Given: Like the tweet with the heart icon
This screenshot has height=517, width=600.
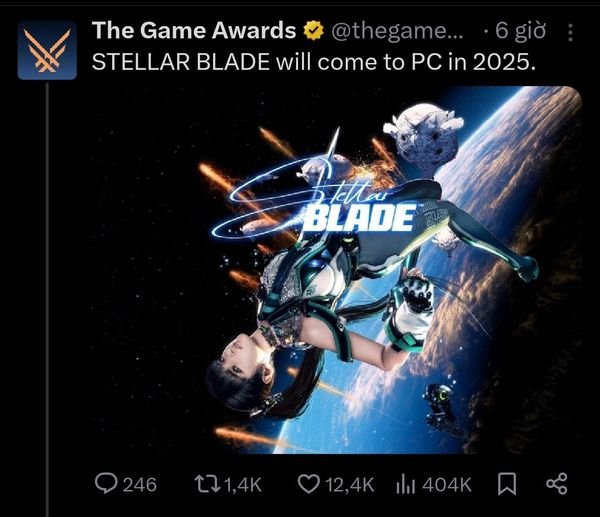Looking at the screenshot, I should [308, 484].
